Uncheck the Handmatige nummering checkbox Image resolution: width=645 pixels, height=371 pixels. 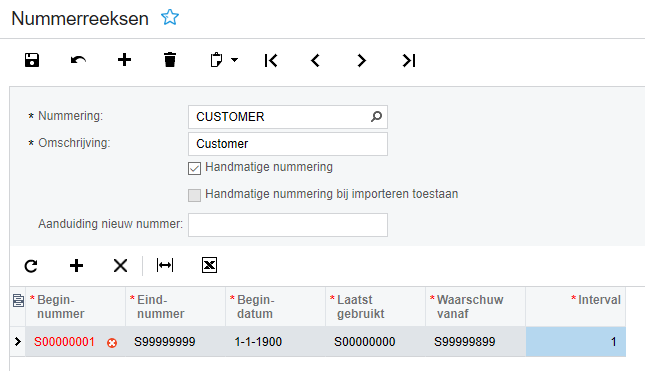coord(195,168)
